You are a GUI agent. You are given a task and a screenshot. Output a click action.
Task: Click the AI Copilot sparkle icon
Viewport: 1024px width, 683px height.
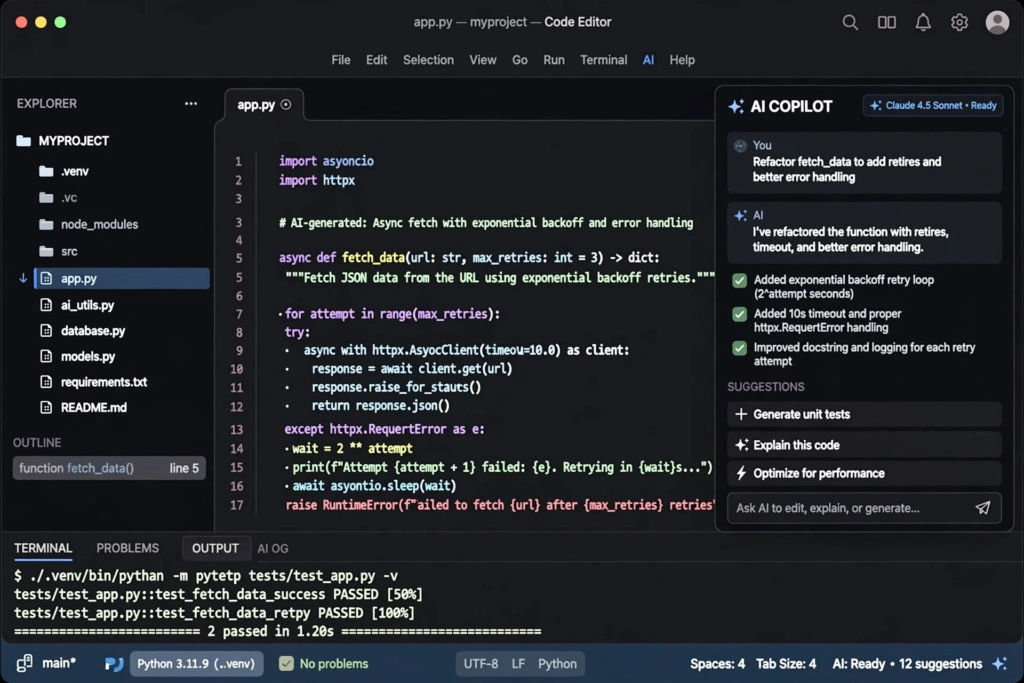(736, 106)
